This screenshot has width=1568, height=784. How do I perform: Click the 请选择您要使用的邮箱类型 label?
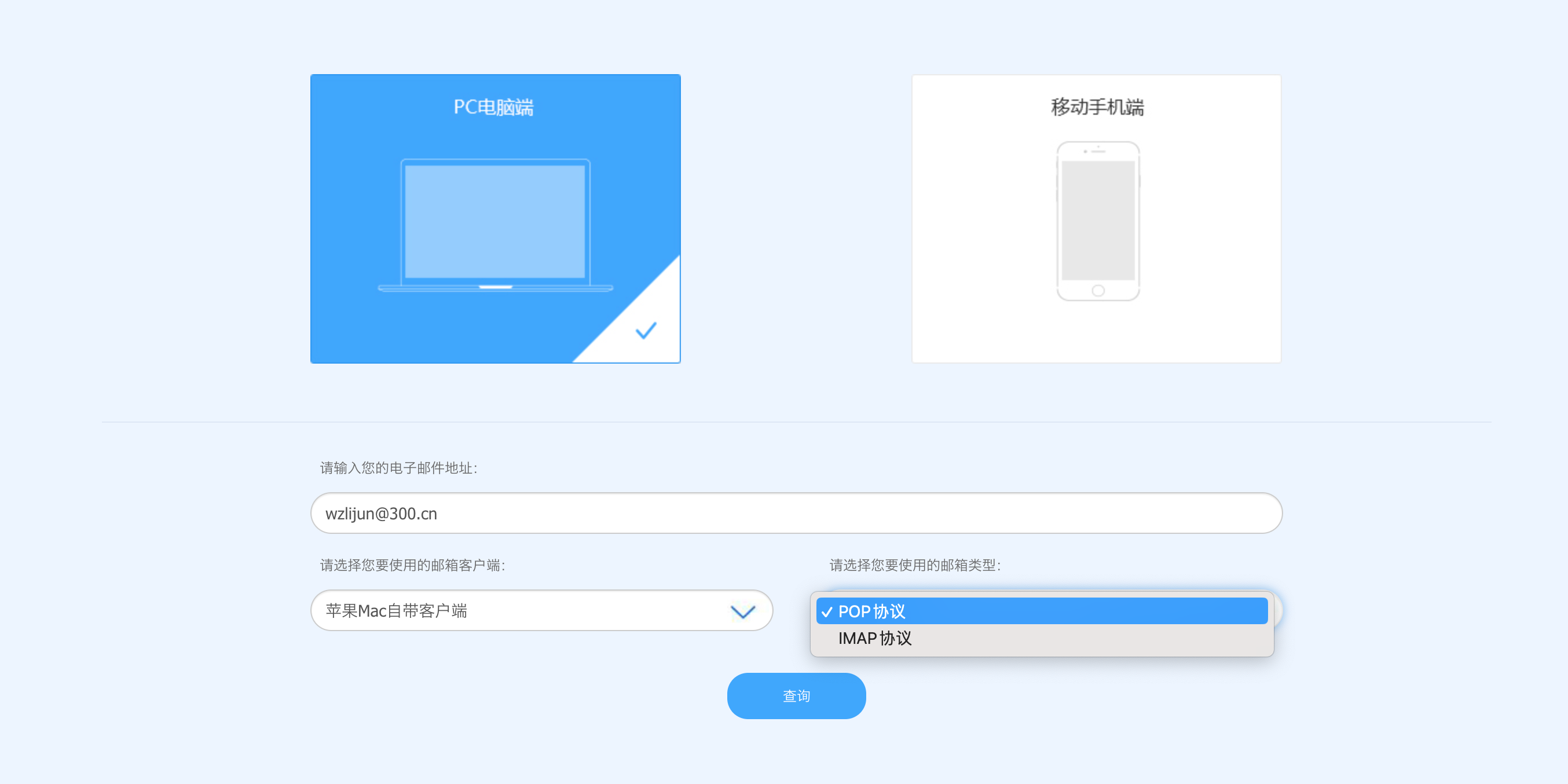(914, 565)
